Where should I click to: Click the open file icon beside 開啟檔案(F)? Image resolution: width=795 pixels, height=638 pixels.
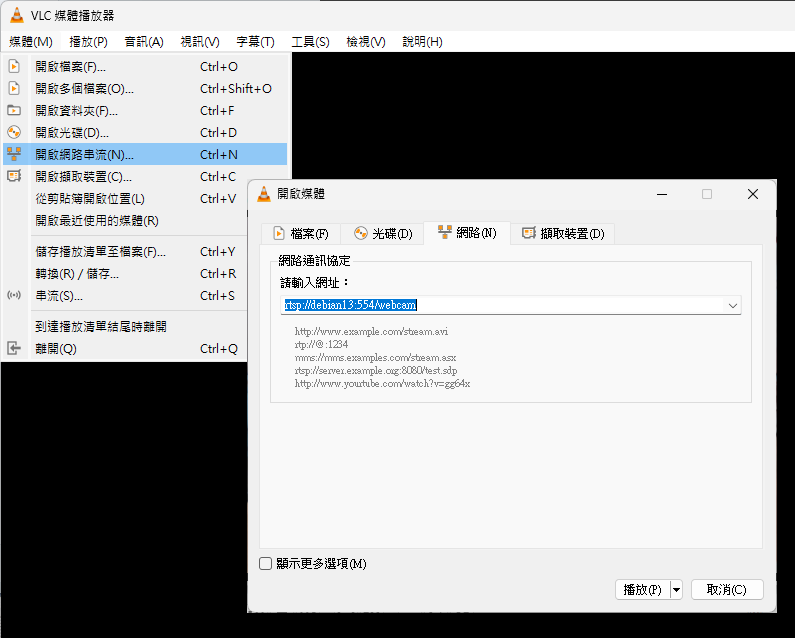(x=14, y=67)
